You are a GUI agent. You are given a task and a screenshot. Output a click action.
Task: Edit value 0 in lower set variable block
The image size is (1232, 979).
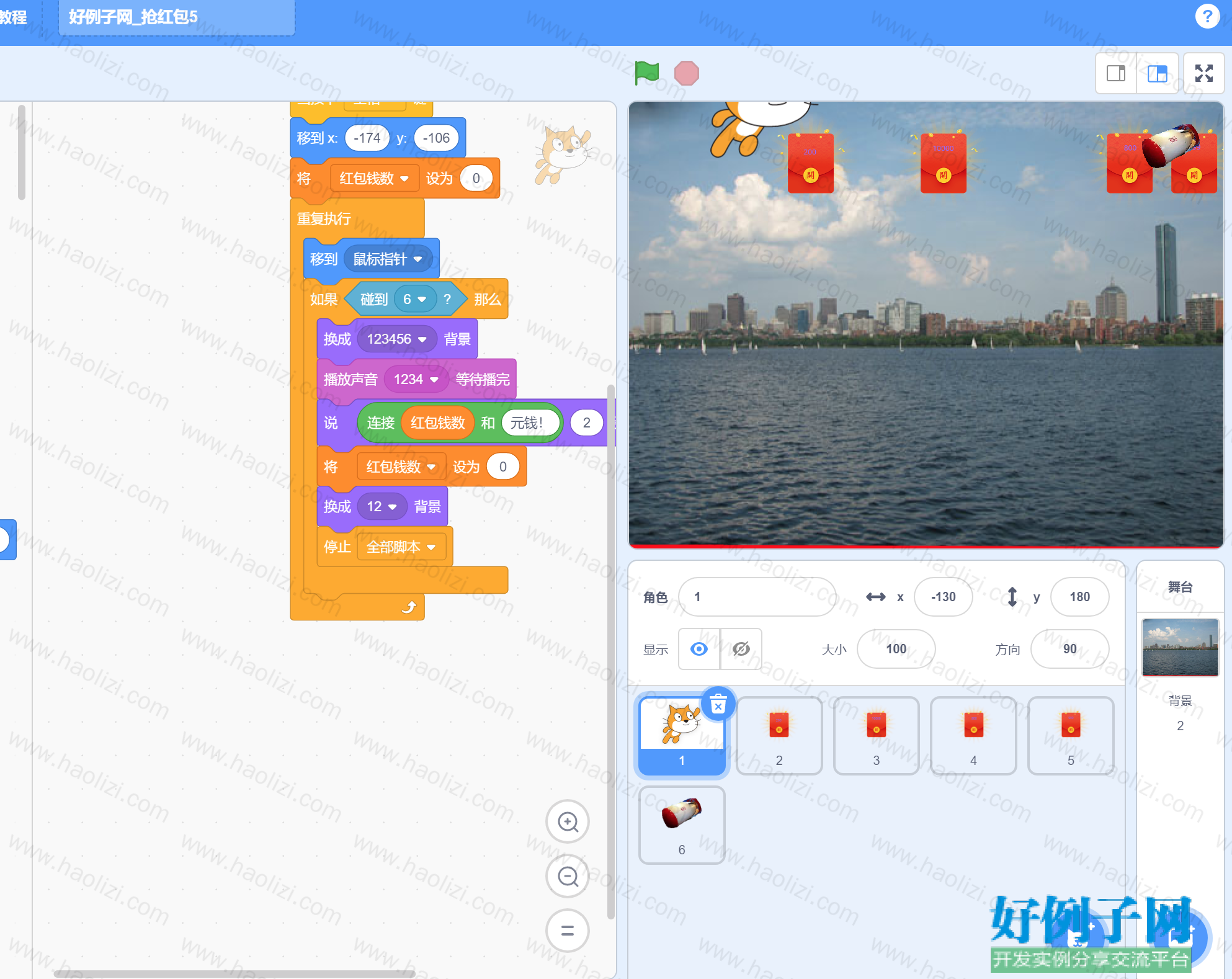click(502, 467)
